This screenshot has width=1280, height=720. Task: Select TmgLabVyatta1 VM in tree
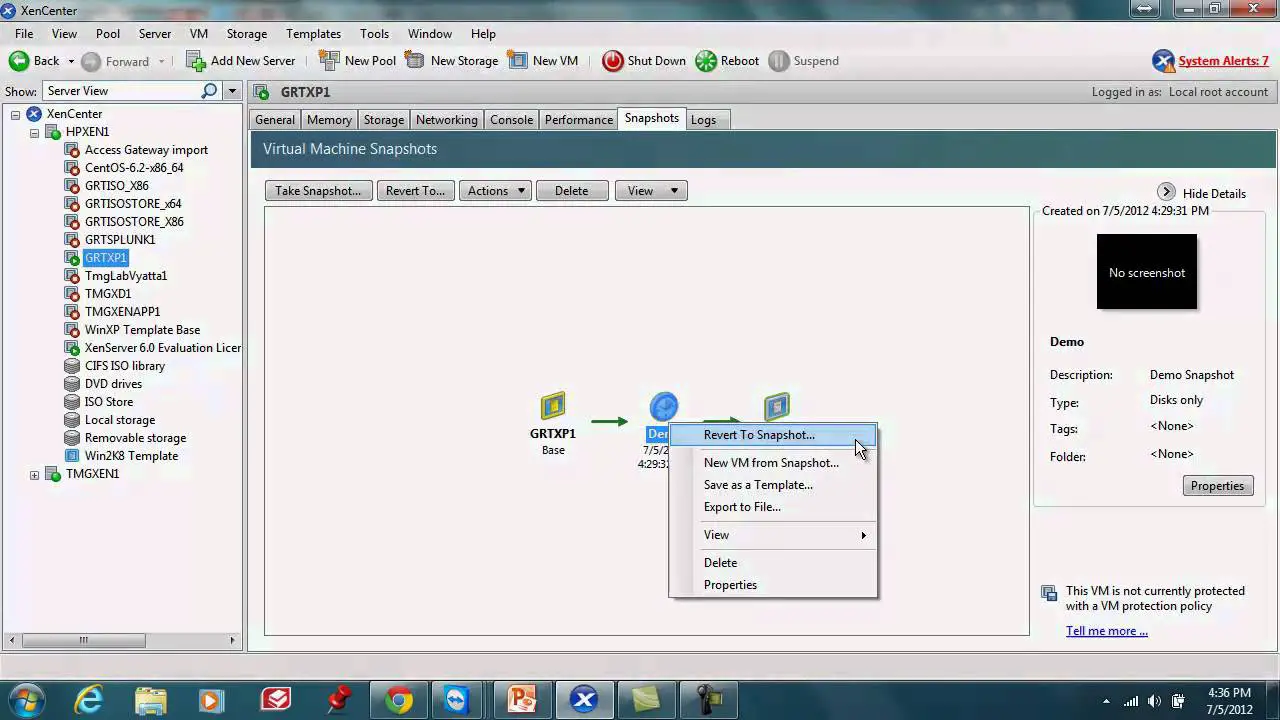click(126, 276)
